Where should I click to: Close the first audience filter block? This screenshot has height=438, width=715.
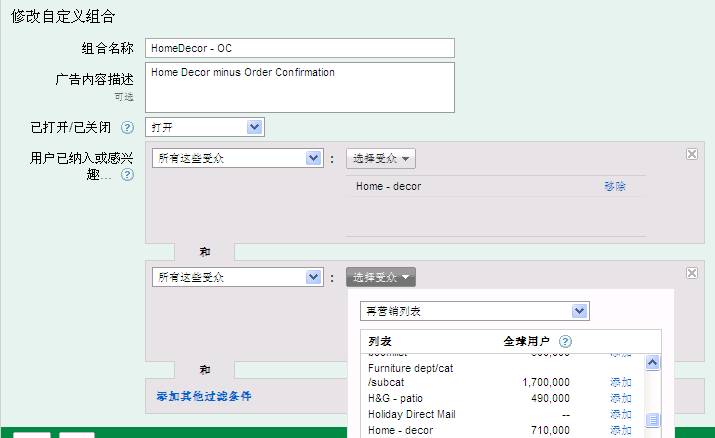pos(692,154)
